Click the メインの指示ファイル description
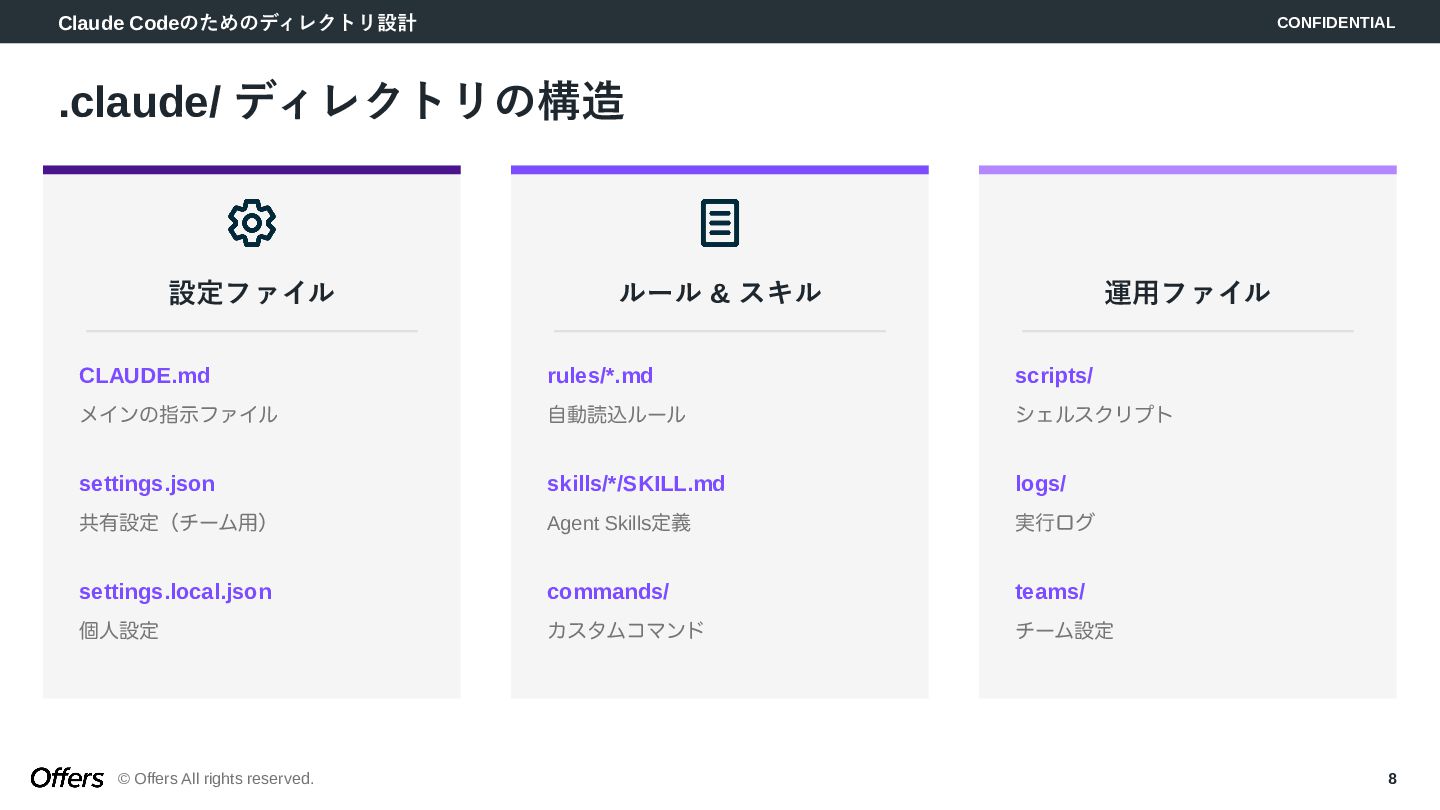Viewport: 1440px width, 810px height. 178,414
